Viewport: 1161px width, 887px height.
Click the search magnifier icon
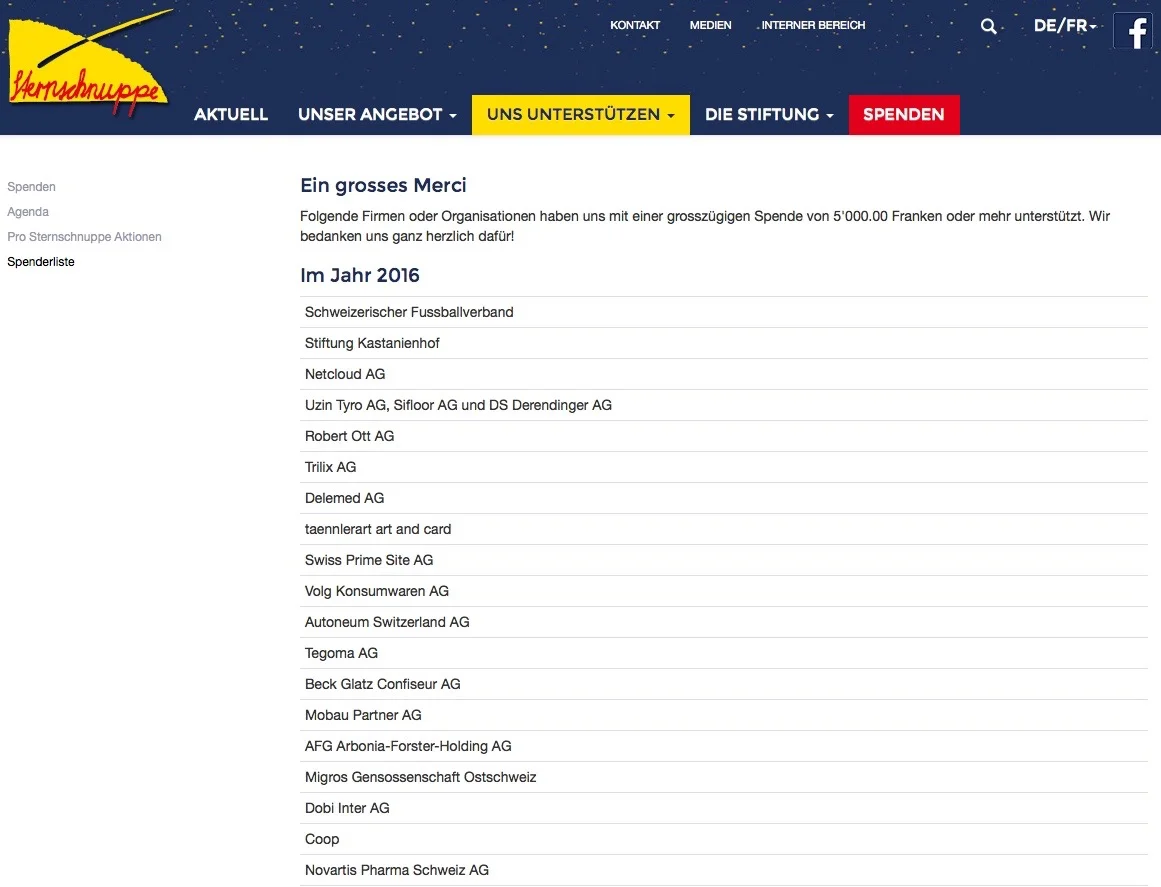988,27
